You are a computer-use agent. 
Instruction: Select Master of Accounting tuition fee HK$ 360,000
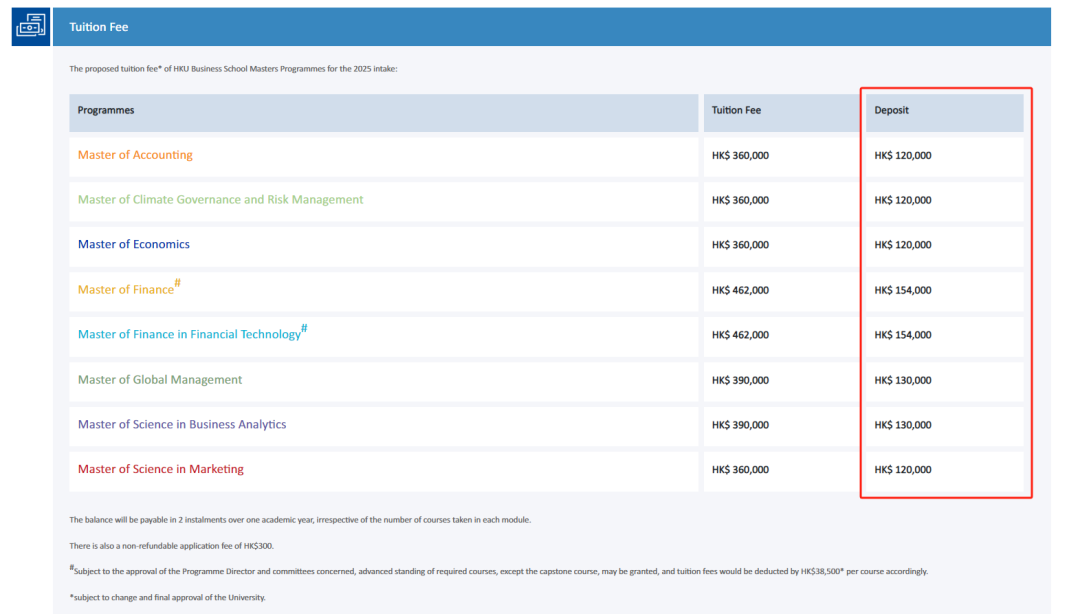coord(740,156)
